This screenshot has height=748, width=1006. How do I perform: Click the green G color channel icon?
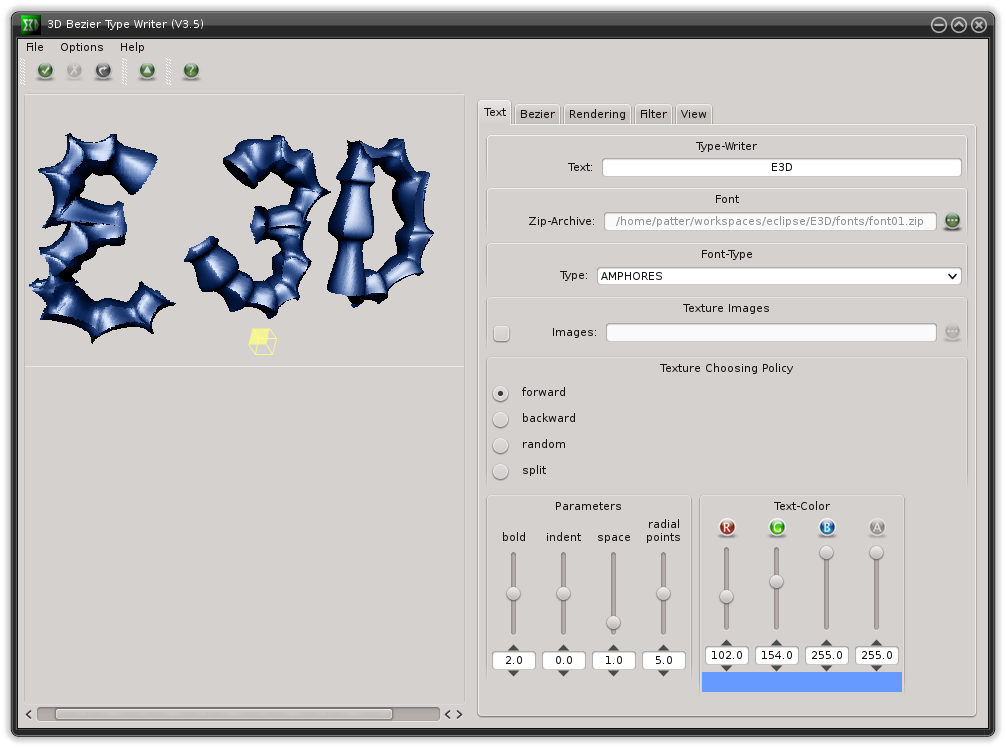tap(777, 527)
